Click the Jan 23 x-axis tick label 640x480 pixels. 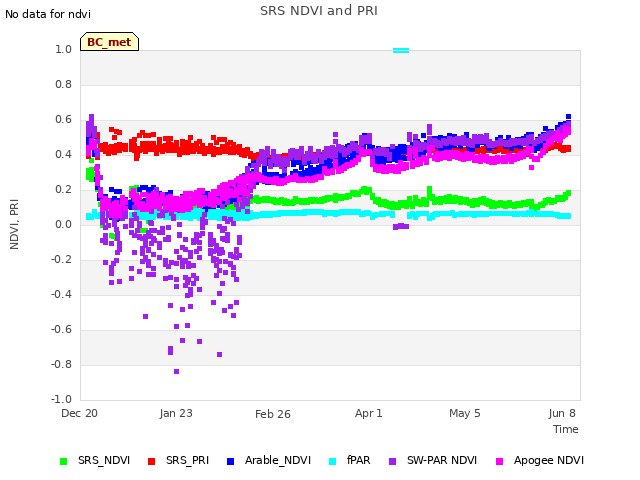(x=176, y=413)
